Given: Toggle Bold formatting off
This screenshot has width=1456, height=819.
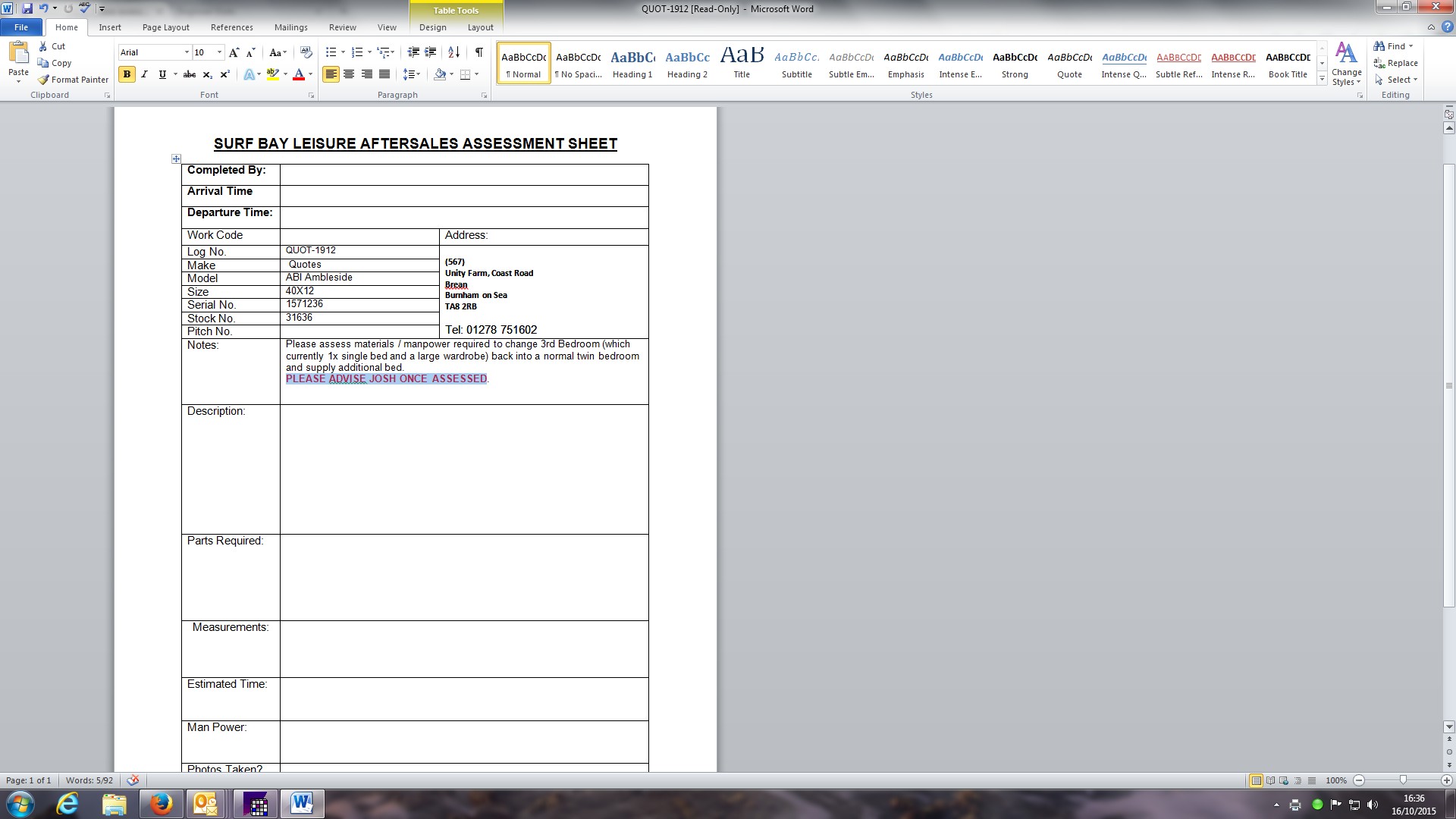Looking at the screenshot, I should (127, 74).
